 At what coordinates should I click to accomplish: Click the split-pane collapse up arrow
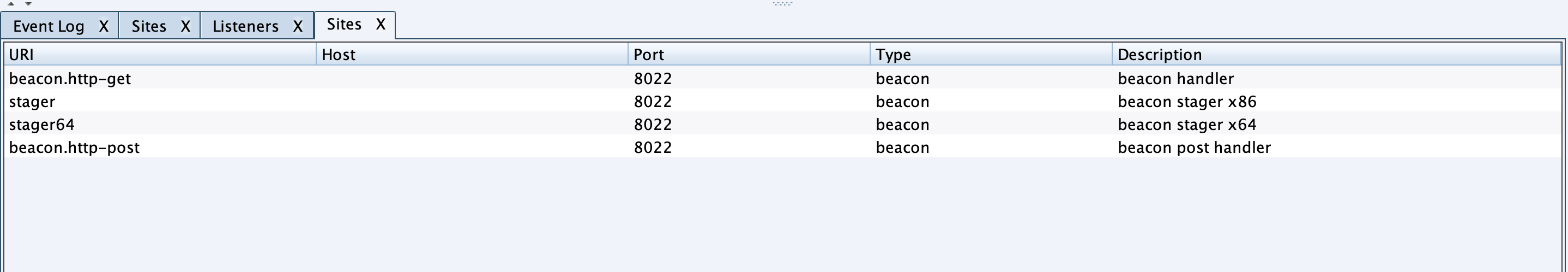(x=10, y=4)
